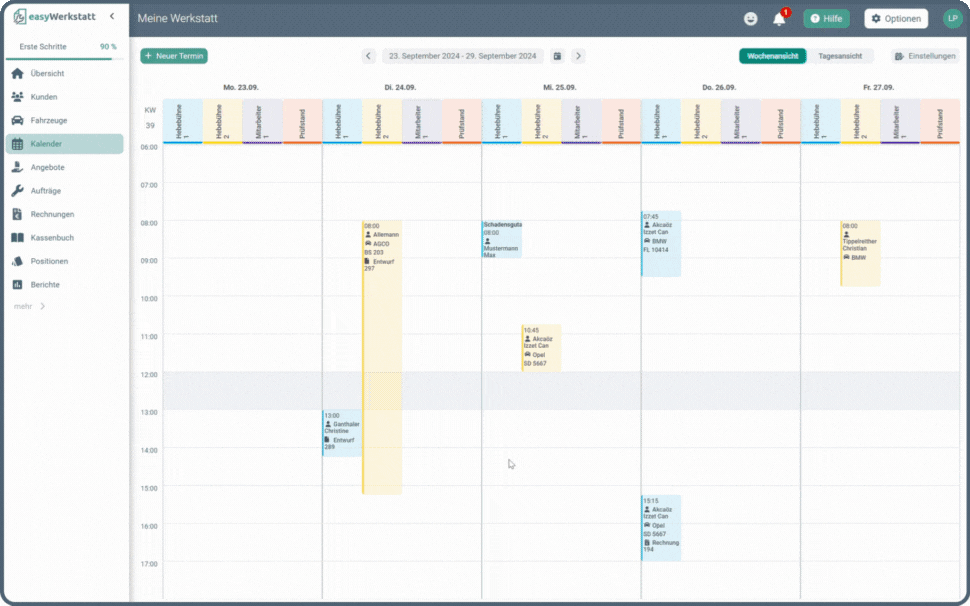The image size is (970, 606).
Task: Open the notification bell with red badge
Action: (x=779, y=18)
